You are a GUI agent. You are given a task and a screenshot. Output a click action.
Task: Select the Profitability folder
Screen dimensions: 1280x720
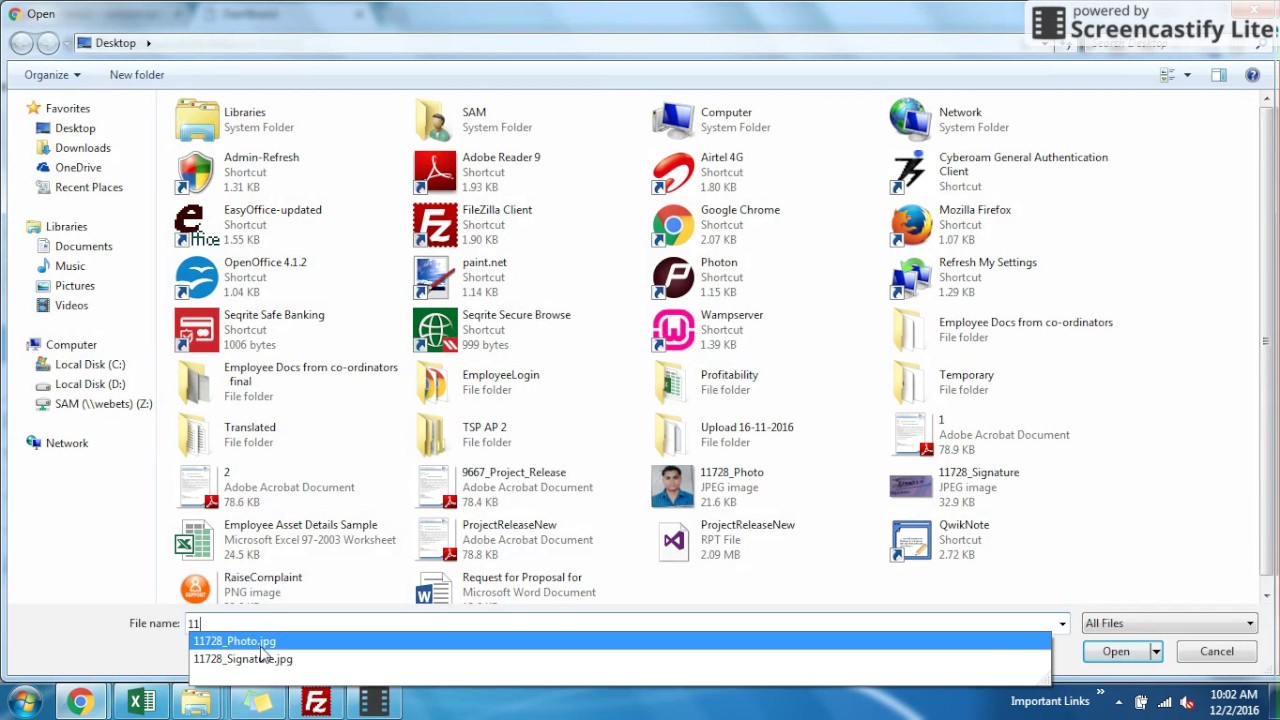[729, 382]
